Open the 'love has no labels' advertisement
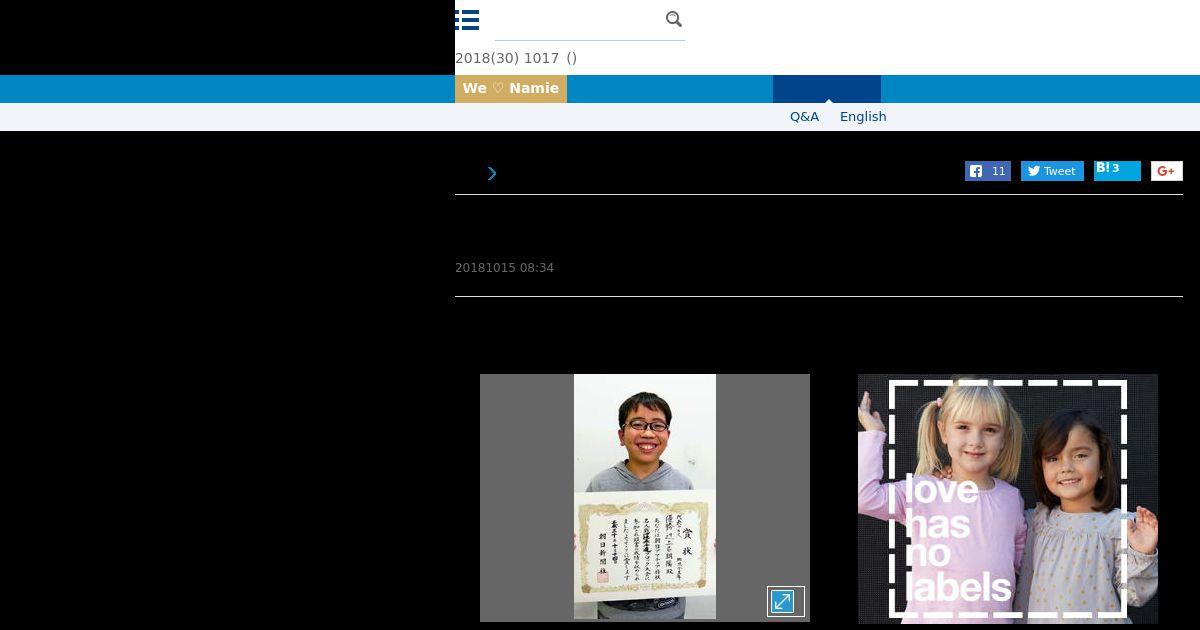This screenshot has width=1200, height=630. click(1008, 499)
